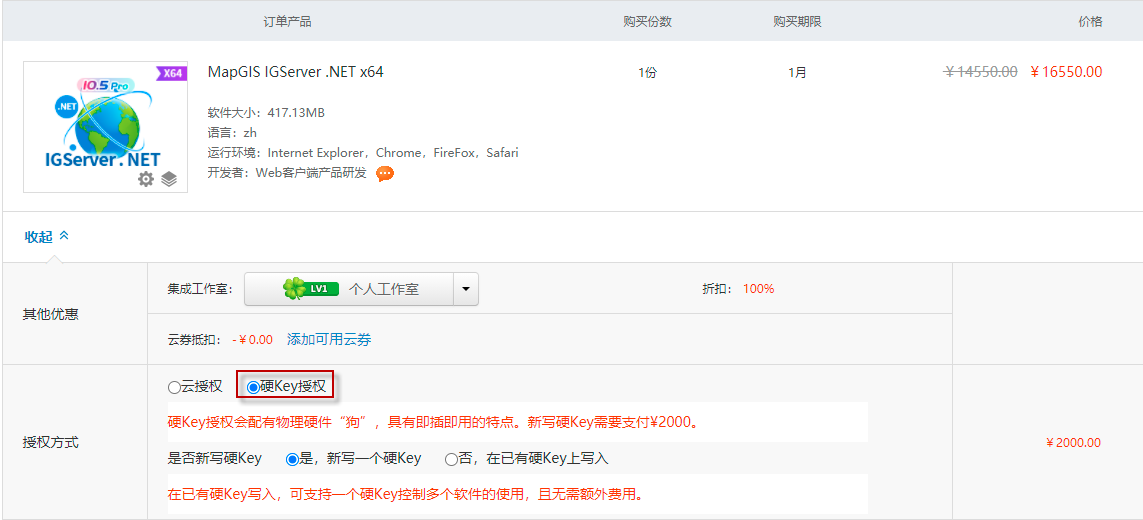This screenshot has width=1143, height=520.
Task: Click the 授权方式 row label
Action: point(51,443)
